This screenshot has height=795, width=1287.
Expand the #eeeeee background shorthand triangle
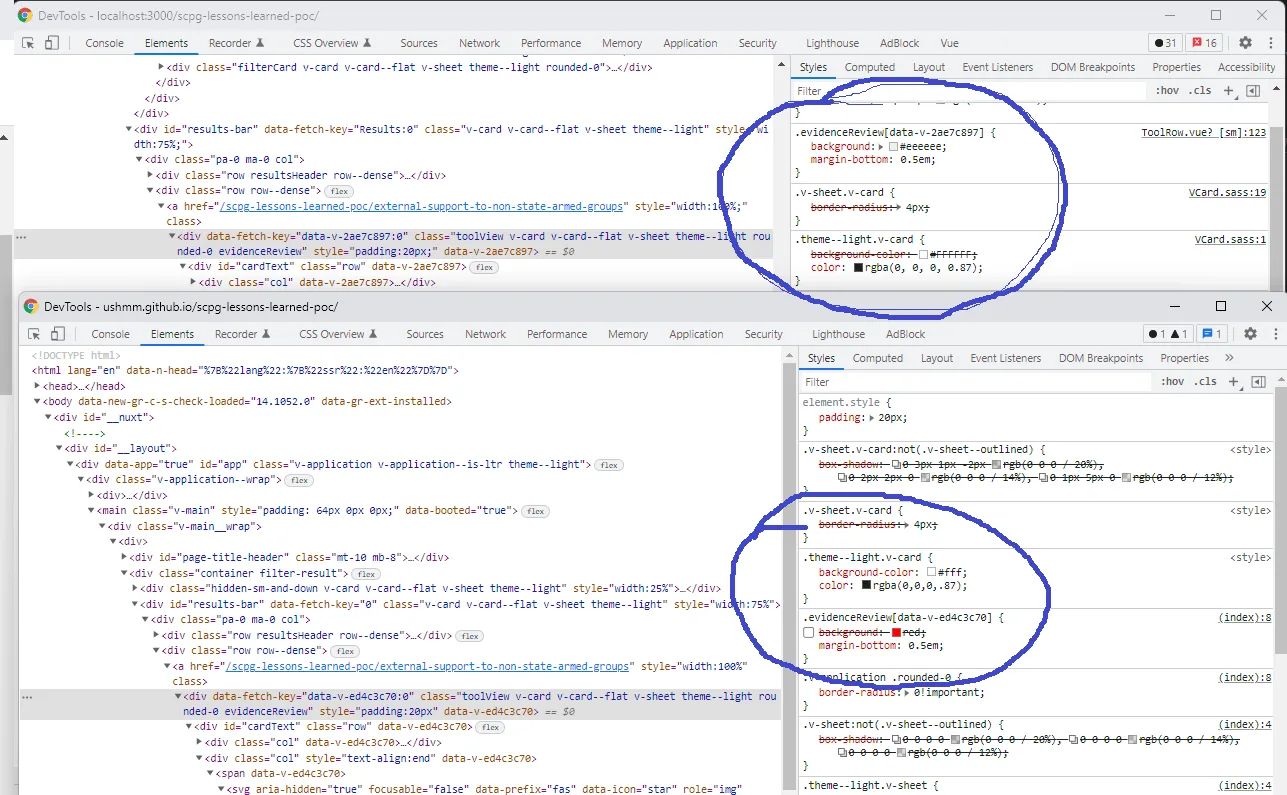coord(881,146)
